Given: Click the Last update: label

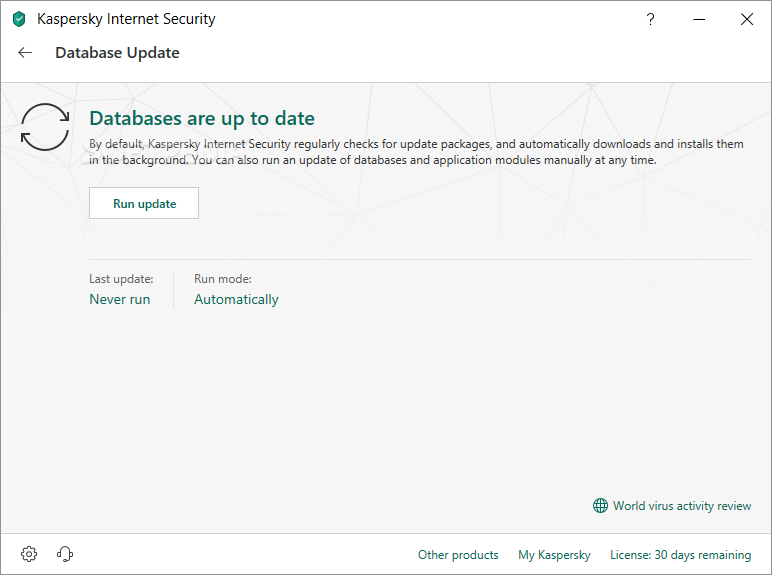Looking at the screenshot, I should [x=121, y=279].
